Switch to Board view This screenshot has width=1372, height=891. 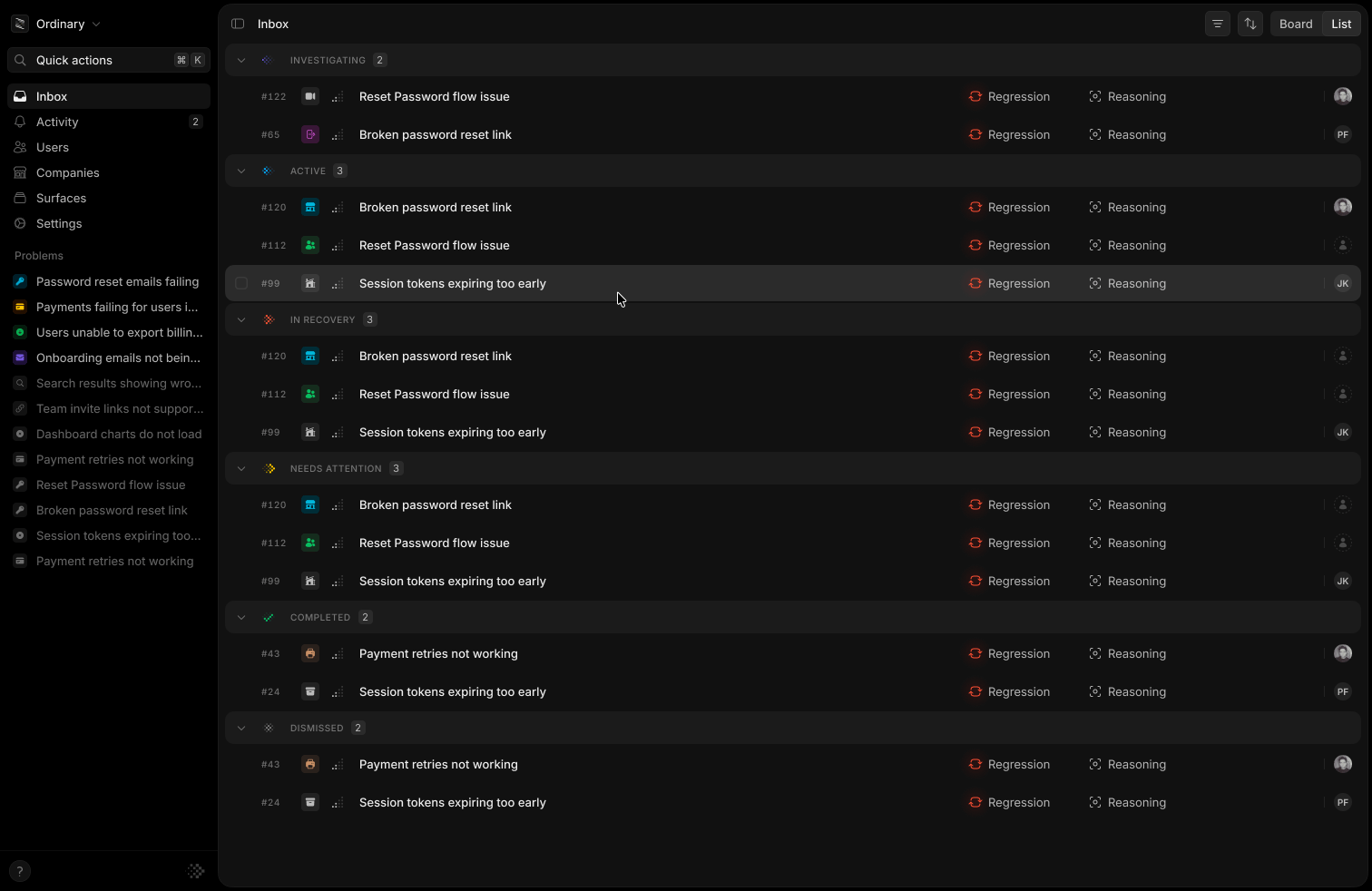pos(1296,24)
